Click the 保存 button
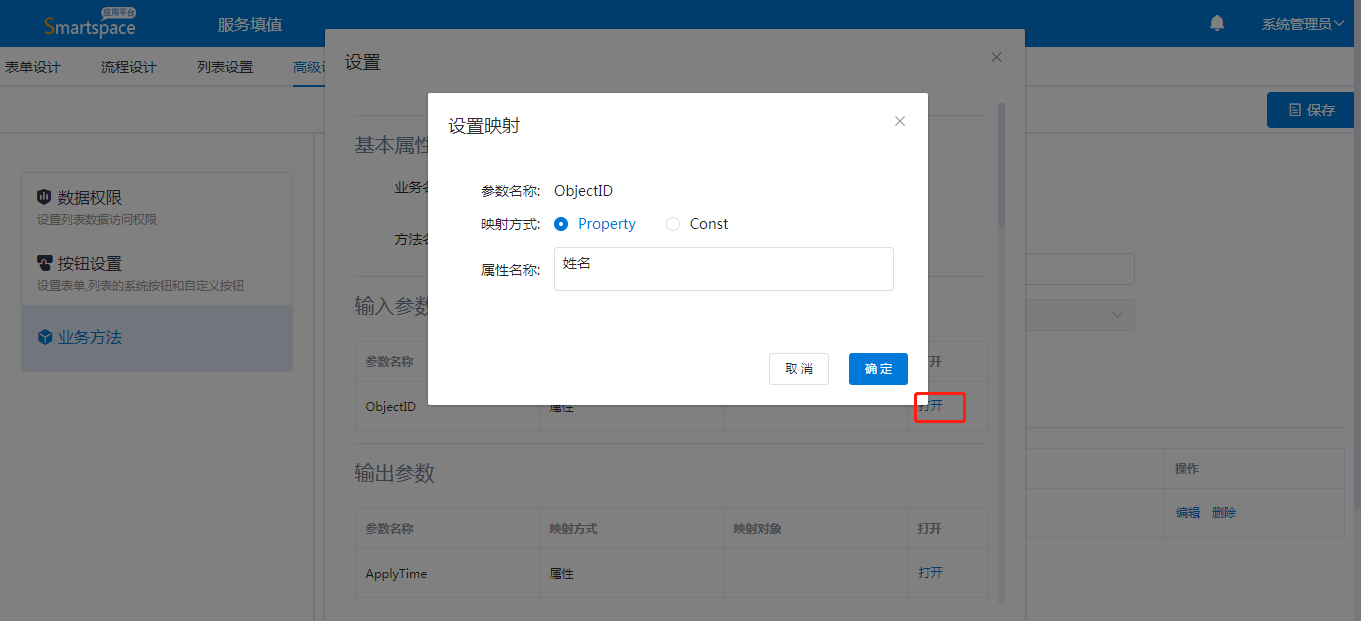 (x=1311, y=110)
